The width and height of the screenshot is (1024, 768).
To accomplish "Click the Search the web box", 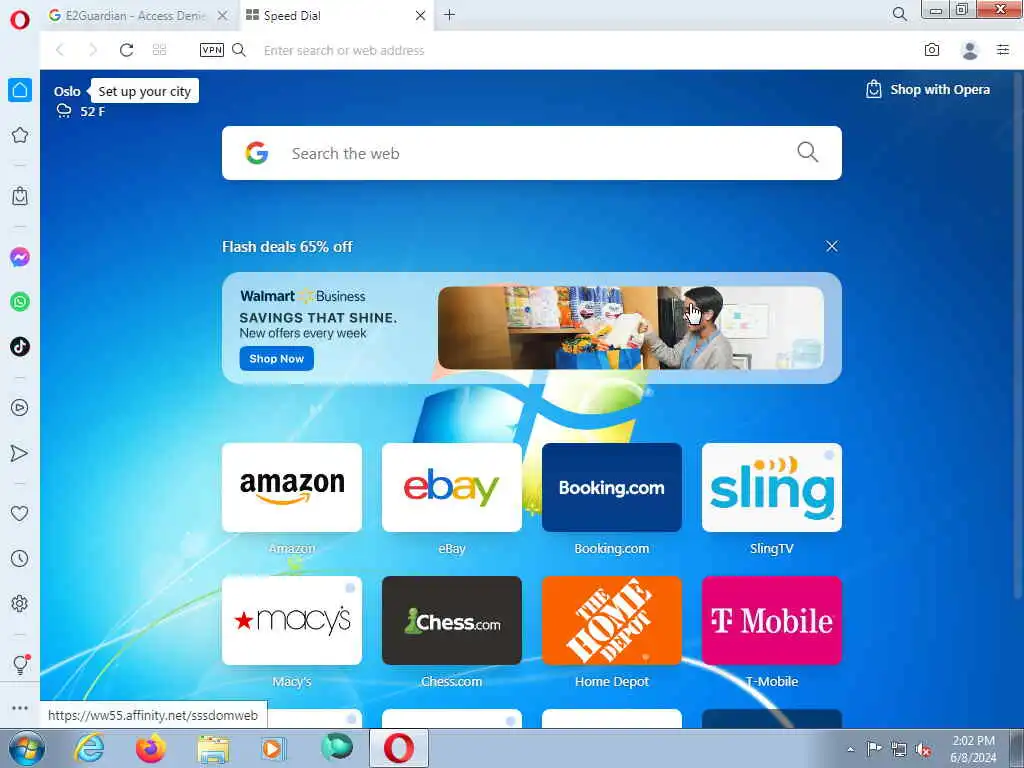I will click(532, 153).
